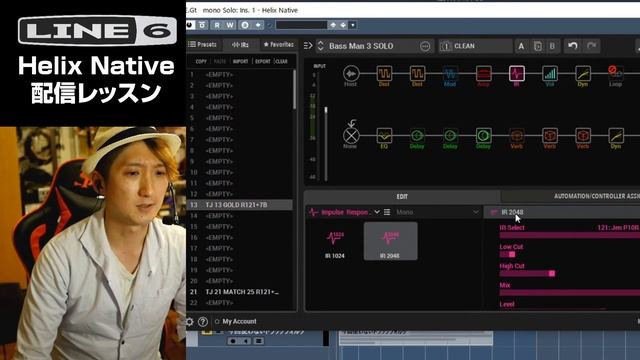The width and height of the screenshot is (640, 360).
Task: Toggle compare state B
Action: pyautogui.click(x=552, y=46)
